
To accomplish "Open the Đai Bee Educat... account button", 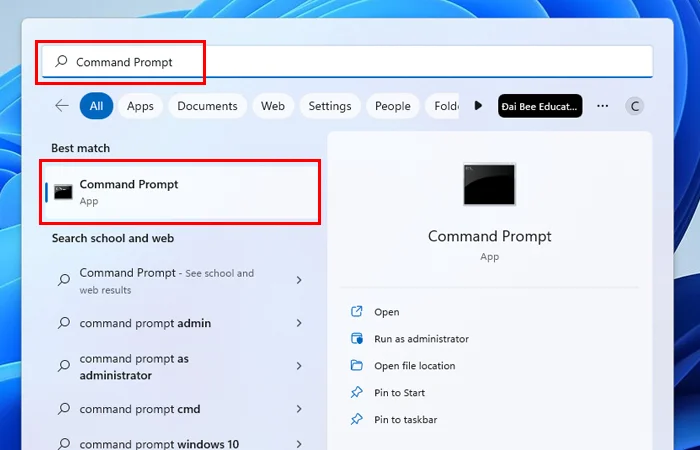I will coord(540,106).
